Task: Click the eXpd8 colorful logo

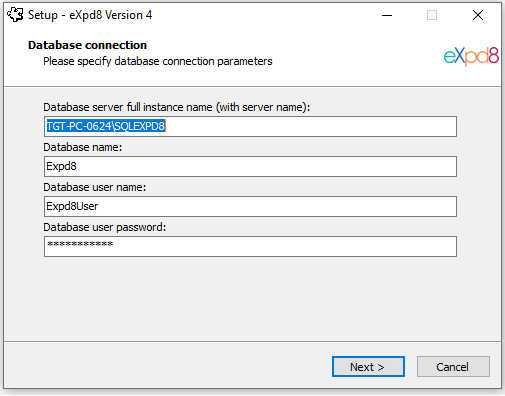Action: tap(471, 56)
